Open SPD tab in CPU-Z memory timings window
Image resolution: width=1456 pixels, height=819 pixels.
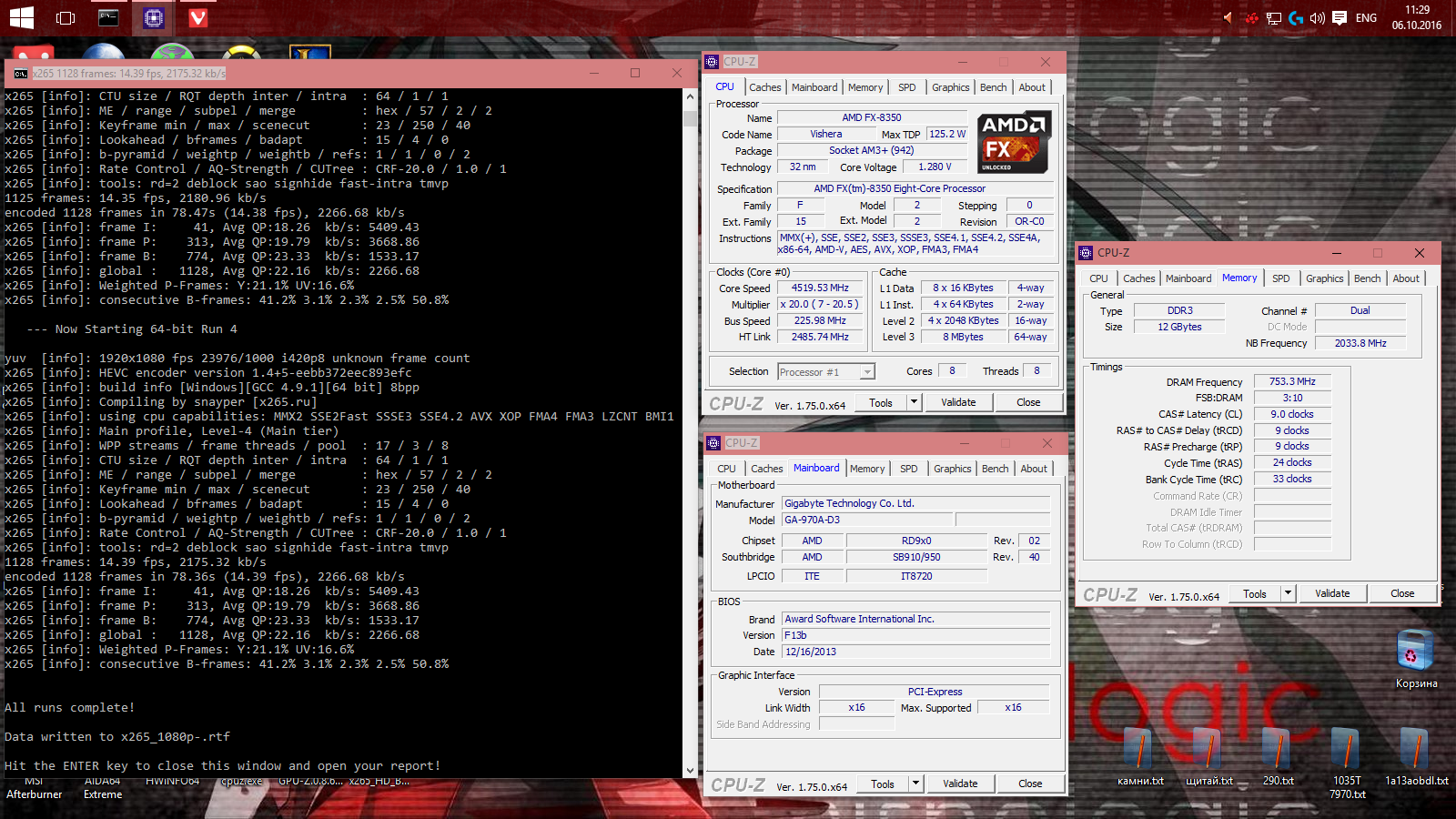click(x=1281, y=278)
